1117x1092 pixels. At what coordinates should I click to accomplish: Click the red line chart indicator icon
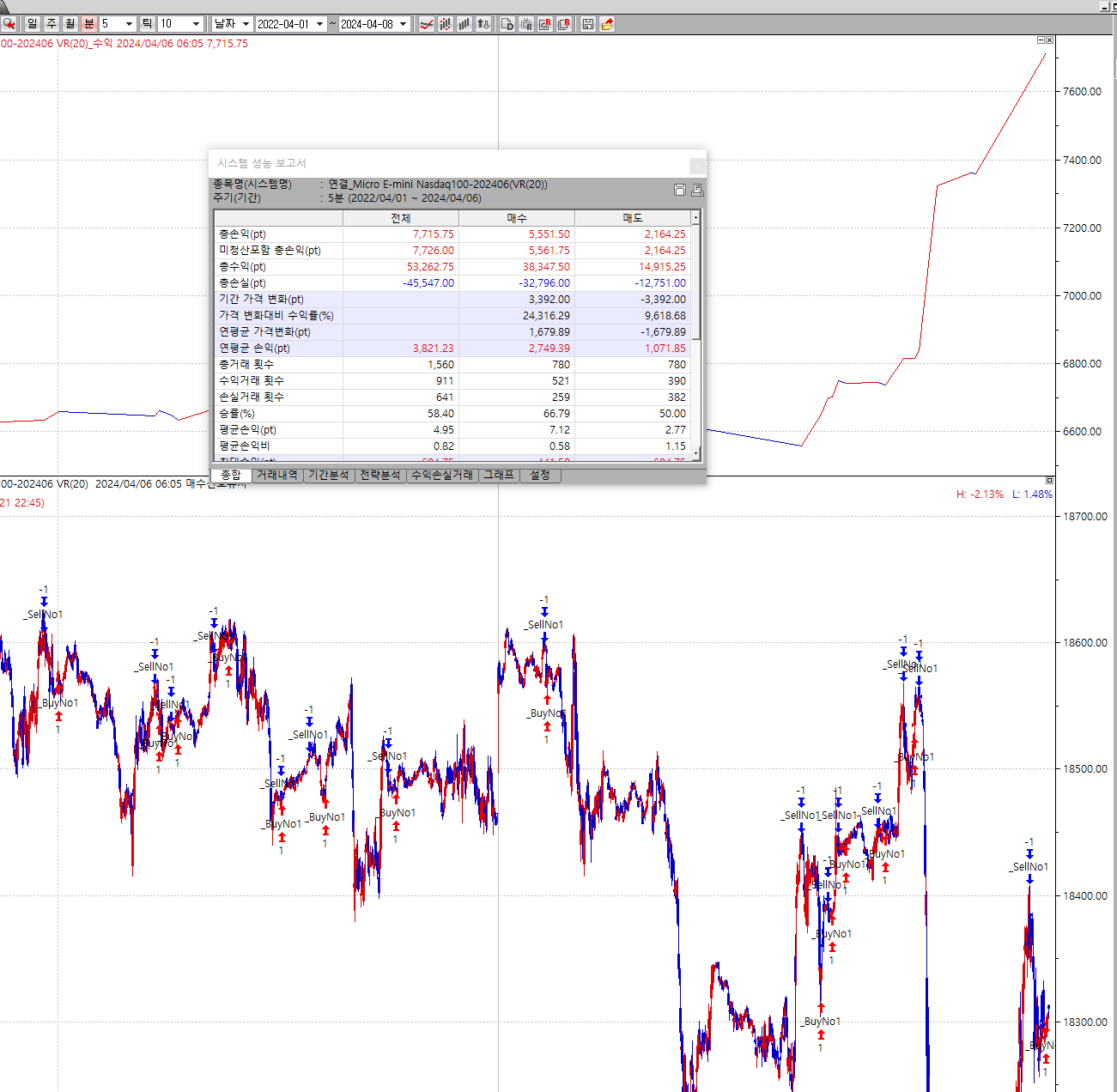427,24
